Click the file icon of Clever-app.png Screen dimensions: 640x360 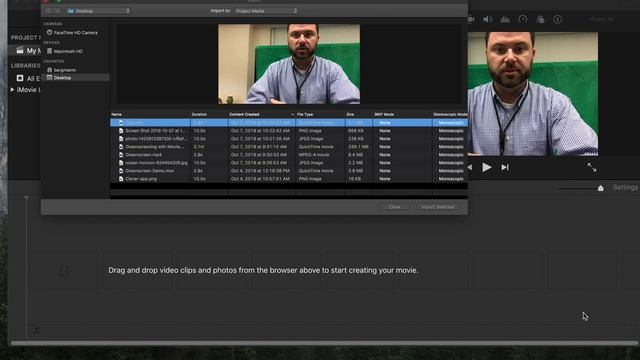(121, 179)
